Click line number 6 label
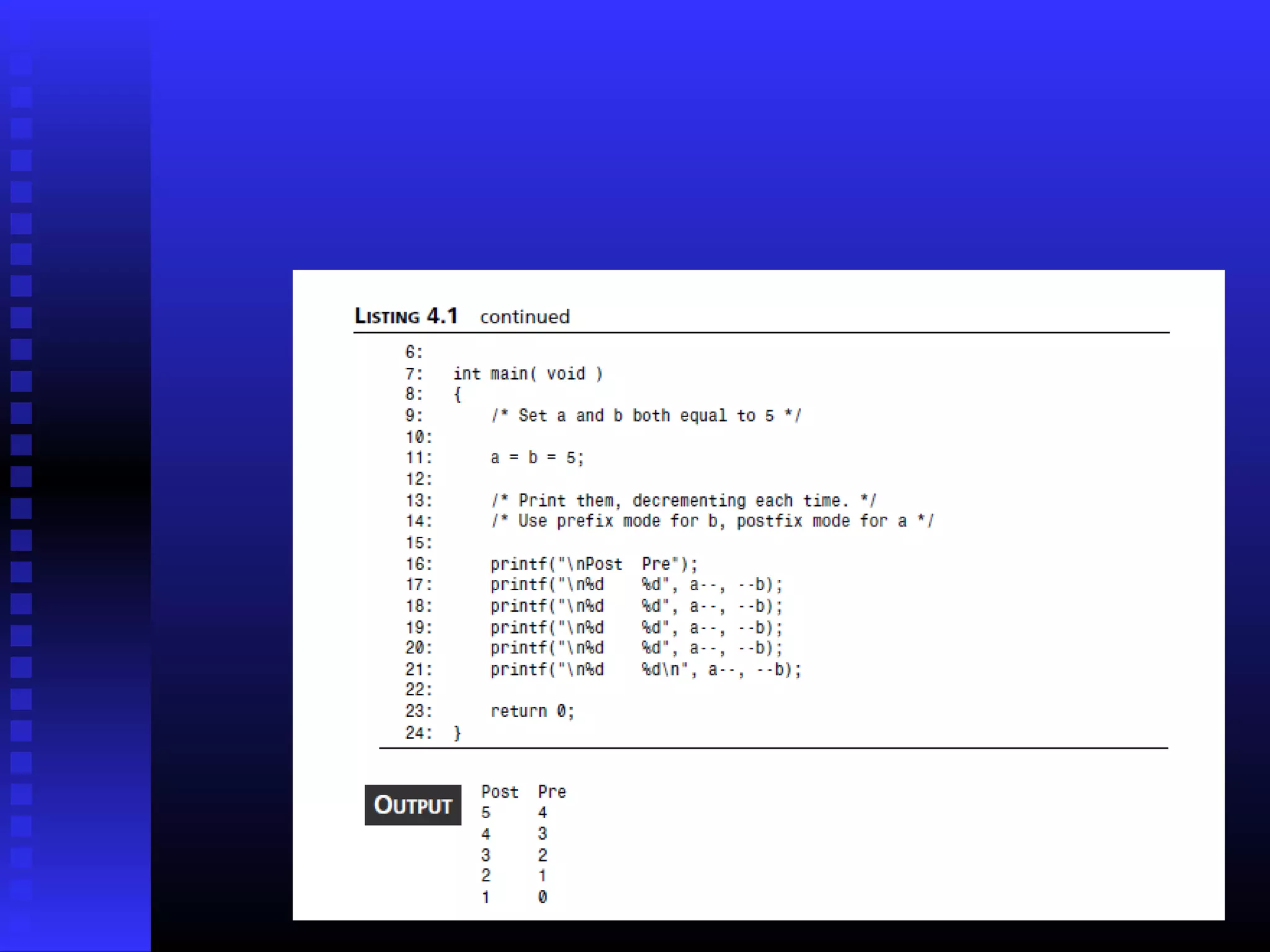Viewport: 1270px width, 952px height. (414, 352)
